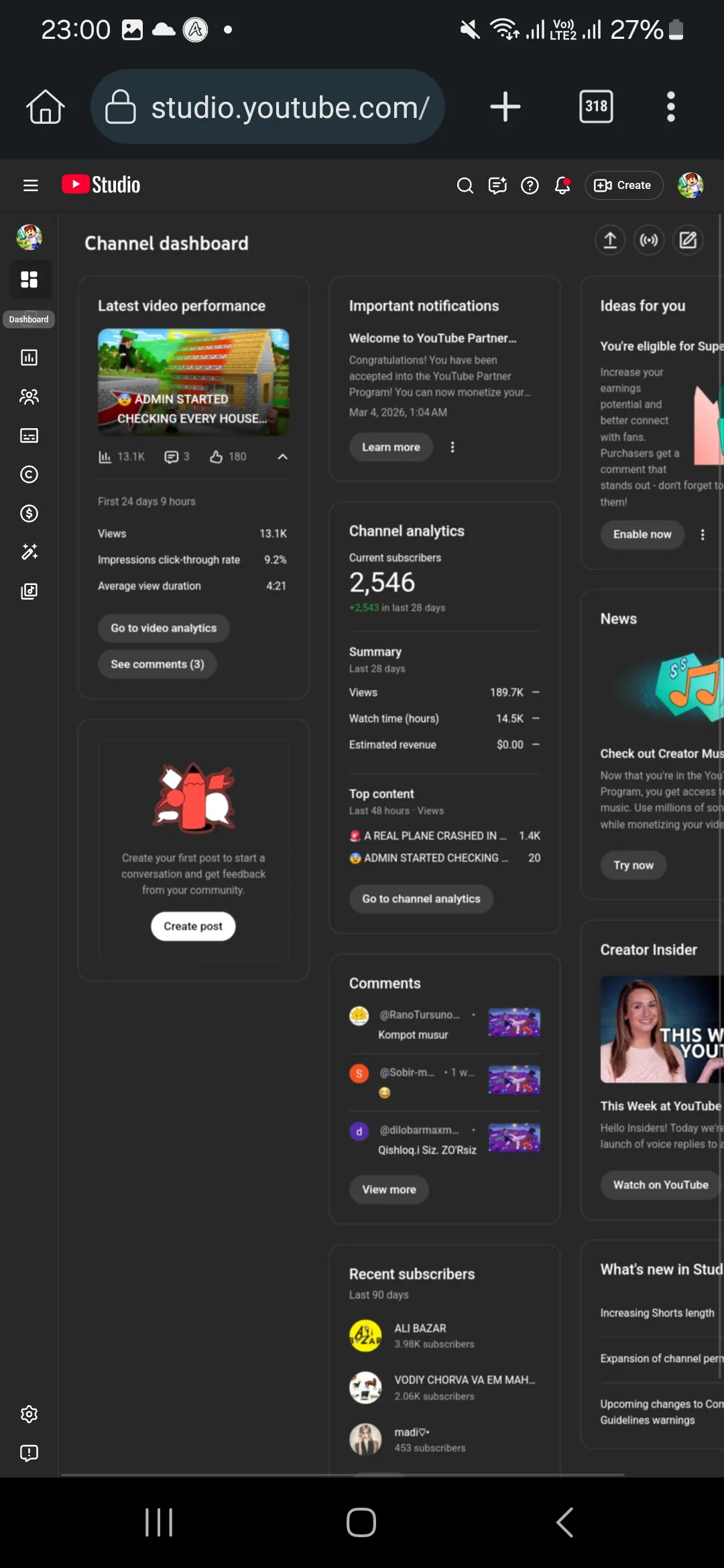724x1568 pixels.
Task: Open the browser three-dot menu
Action: [x=670, y=107]
